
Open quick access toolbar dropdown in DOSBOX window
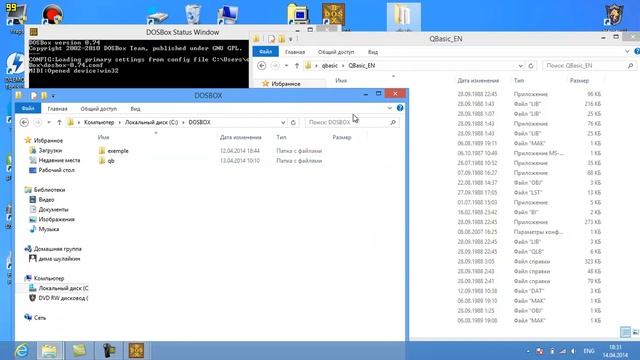click(53, 96)
